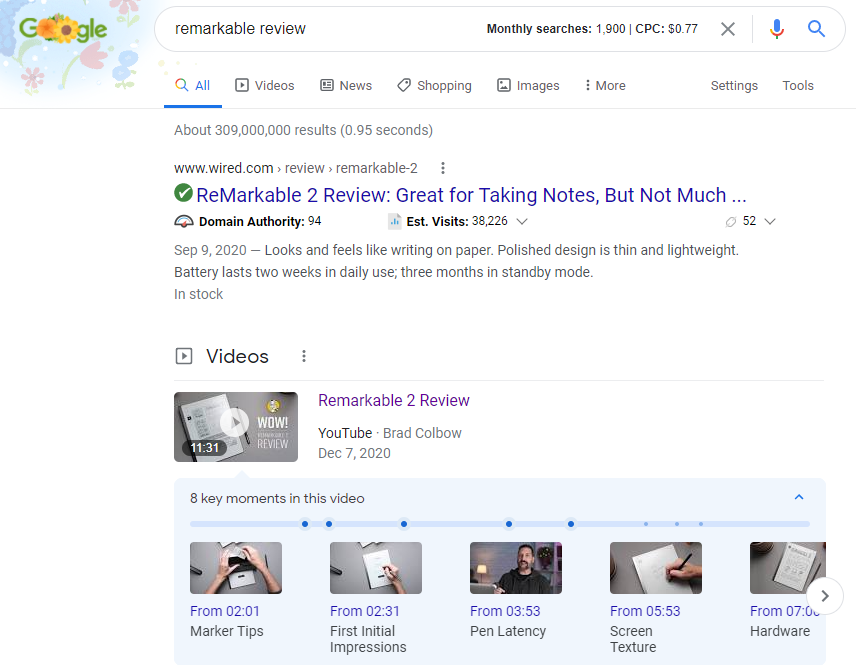Click the Domain Authority gauge icon
The height and width of the screenshot is (665, 856).
coord(184,221)
